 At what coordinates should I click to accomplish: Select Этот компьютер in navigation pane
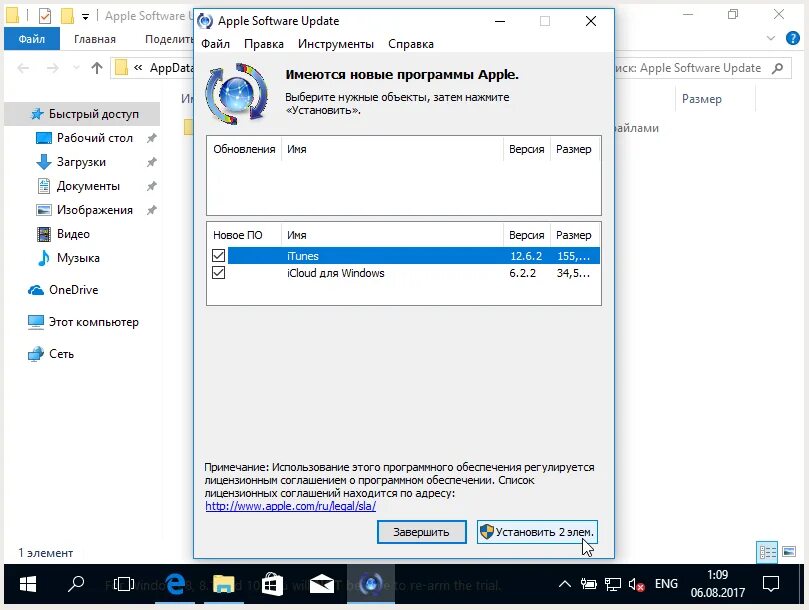click(83, 322)
